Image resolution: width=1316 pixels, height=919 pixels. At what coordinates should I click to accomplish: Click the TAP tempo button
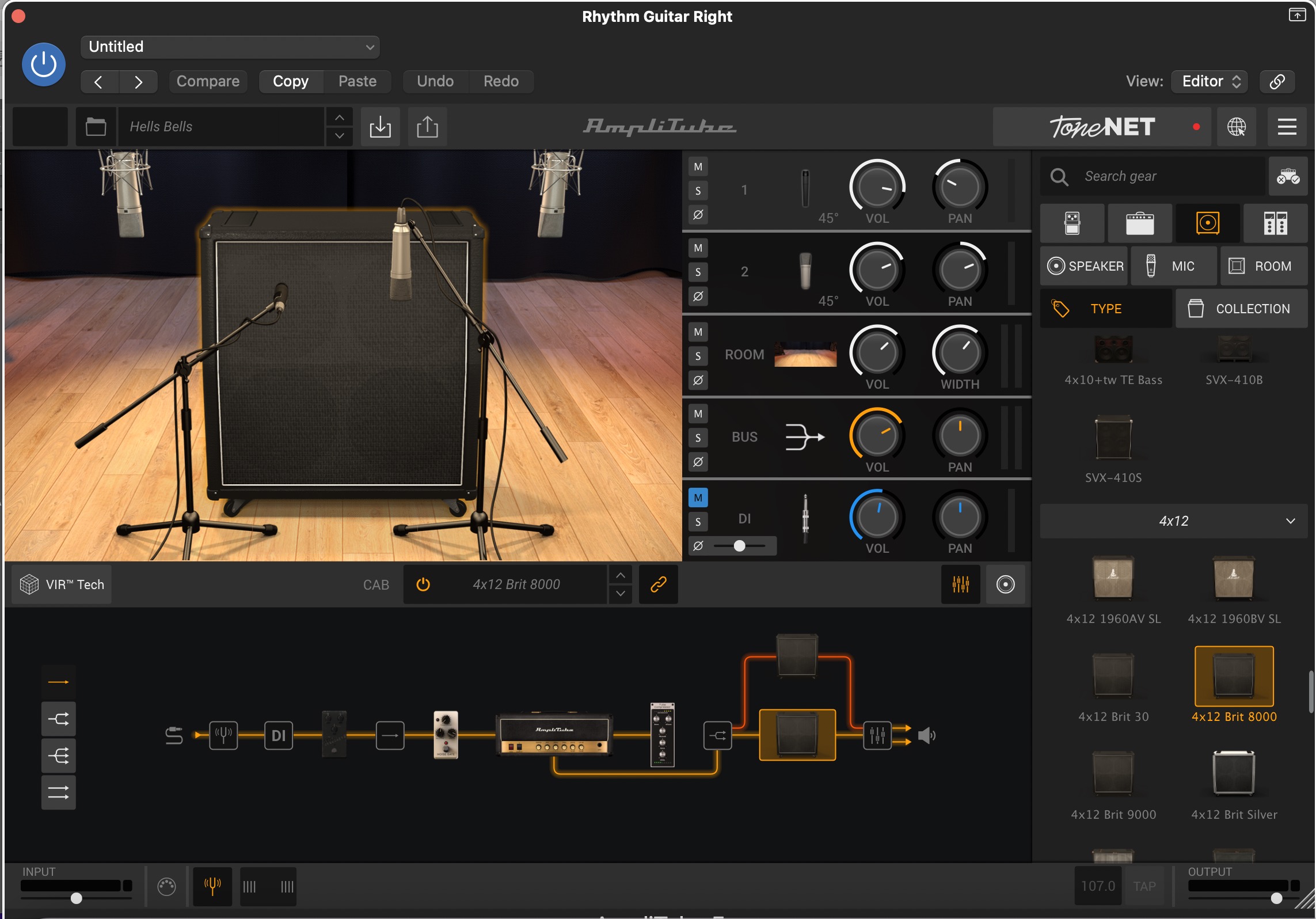click(x=1144, y=886)
